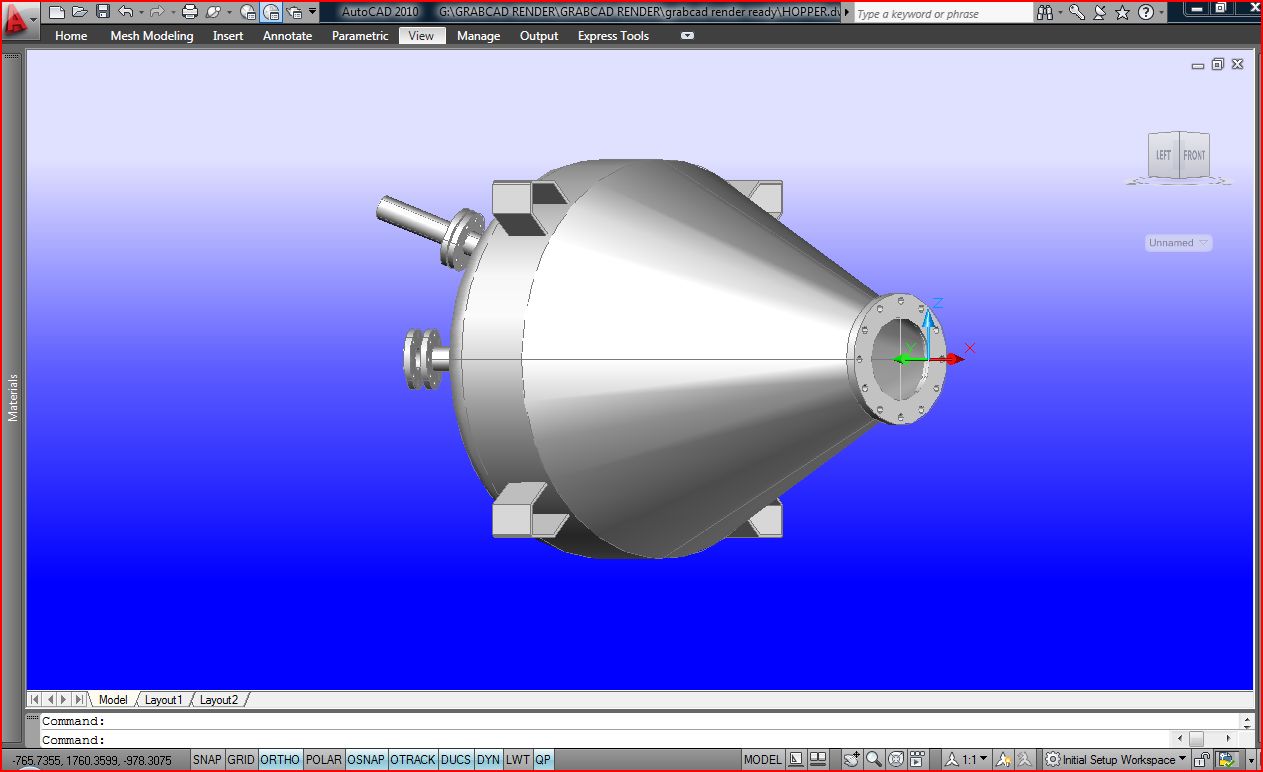Open the 1:1 annotation scale dropdown
This screenshot has height=772, width=1263.
click(966, 760)
